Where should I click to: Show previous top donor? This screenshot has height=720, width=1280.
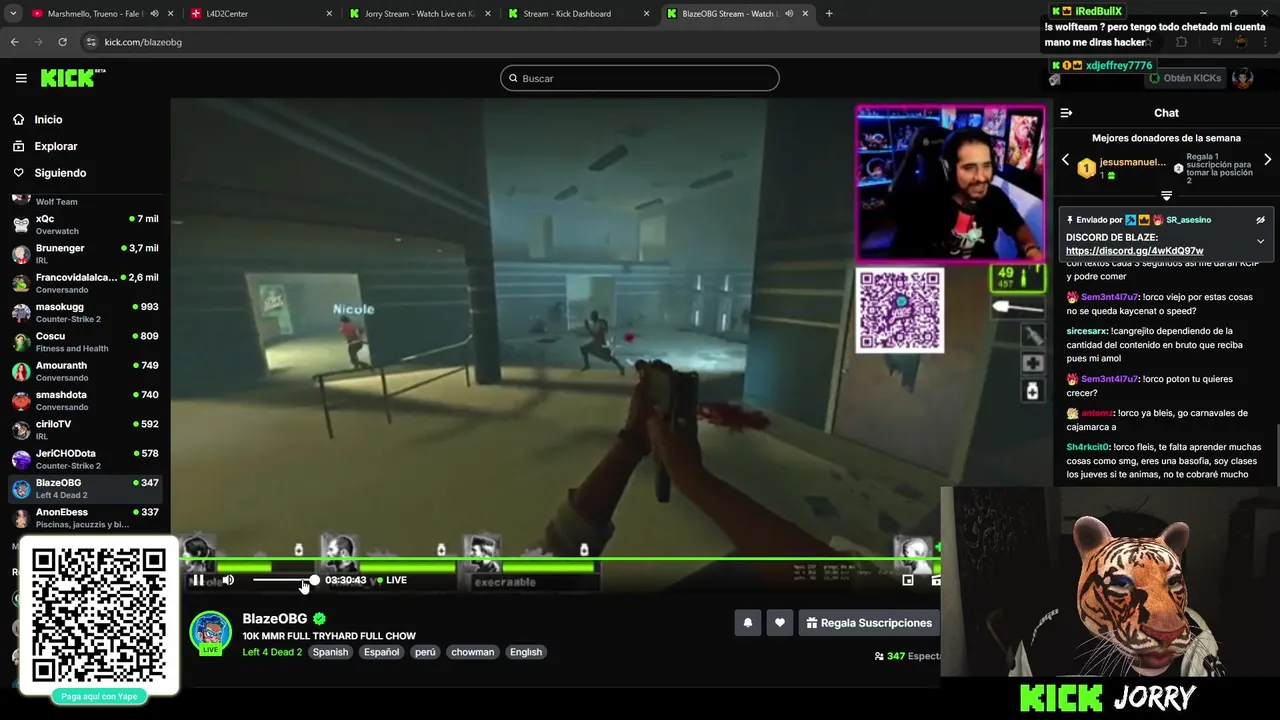point(1065,160)
